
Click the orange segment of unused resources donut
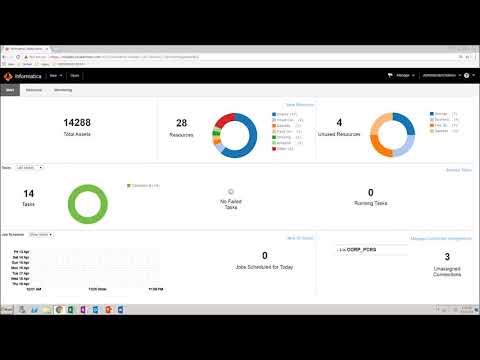[380, 145]
